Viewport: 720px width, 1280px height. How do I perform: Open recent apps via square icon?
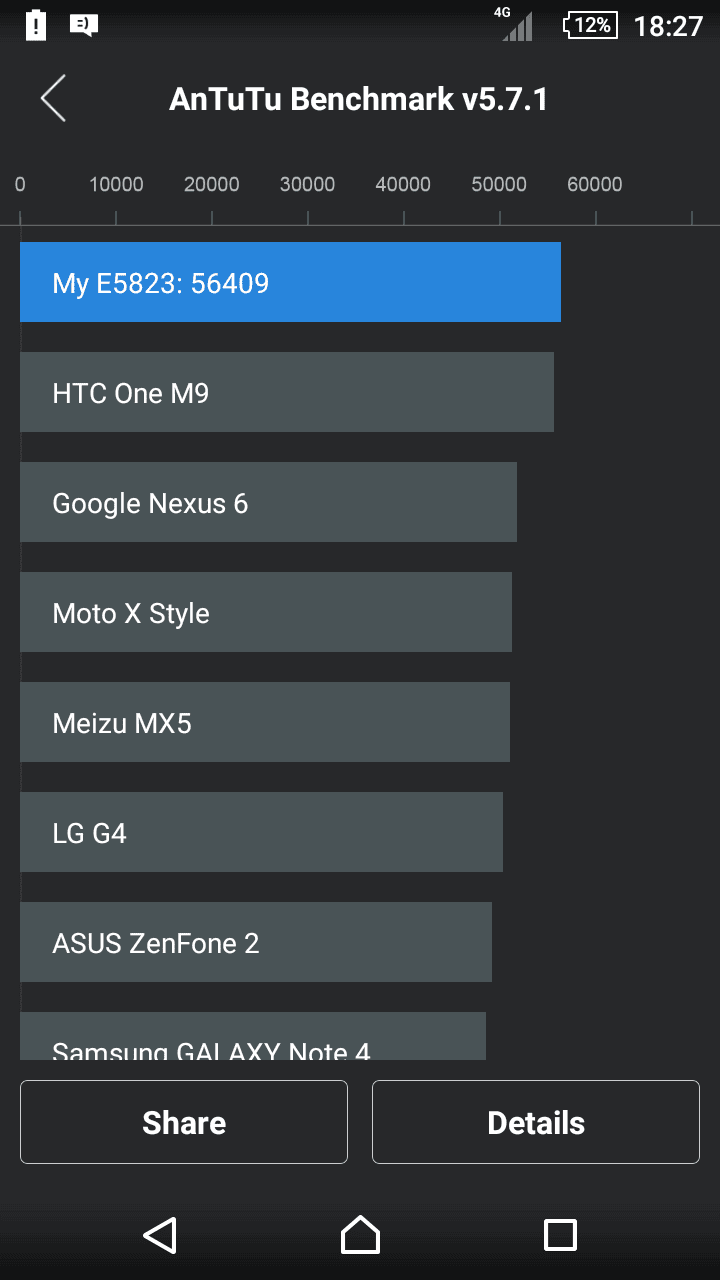click(560, 1235)
